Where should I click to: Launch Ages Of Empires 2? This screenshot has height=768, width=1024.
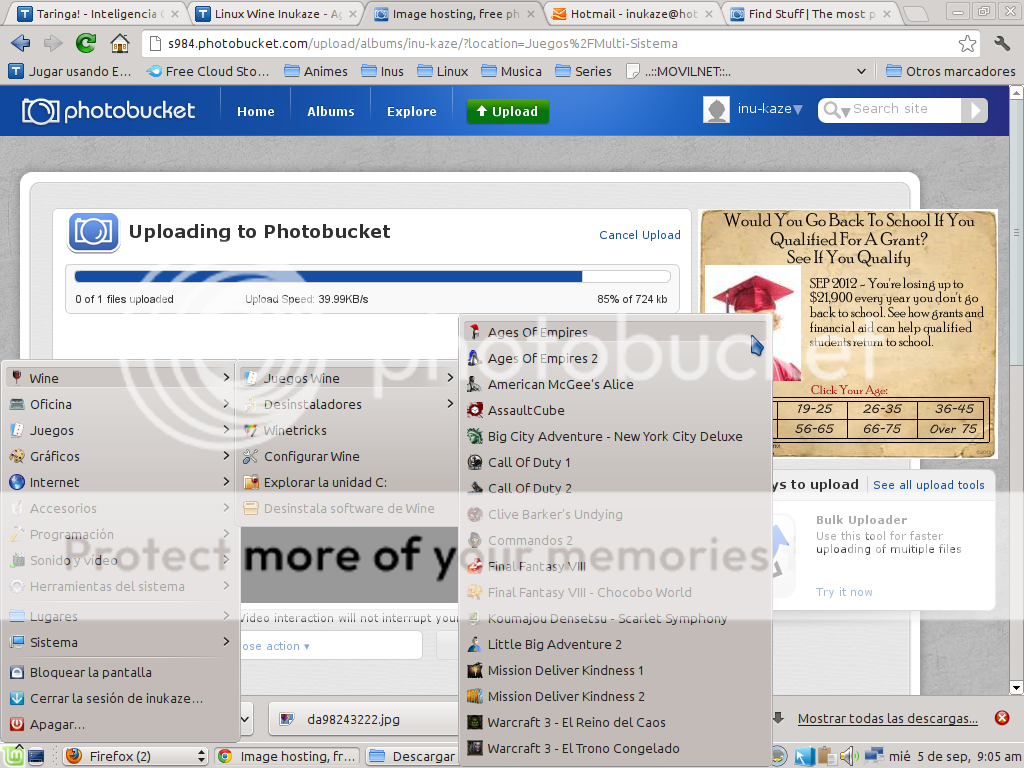pyautogui.click(x=614, y=358)
